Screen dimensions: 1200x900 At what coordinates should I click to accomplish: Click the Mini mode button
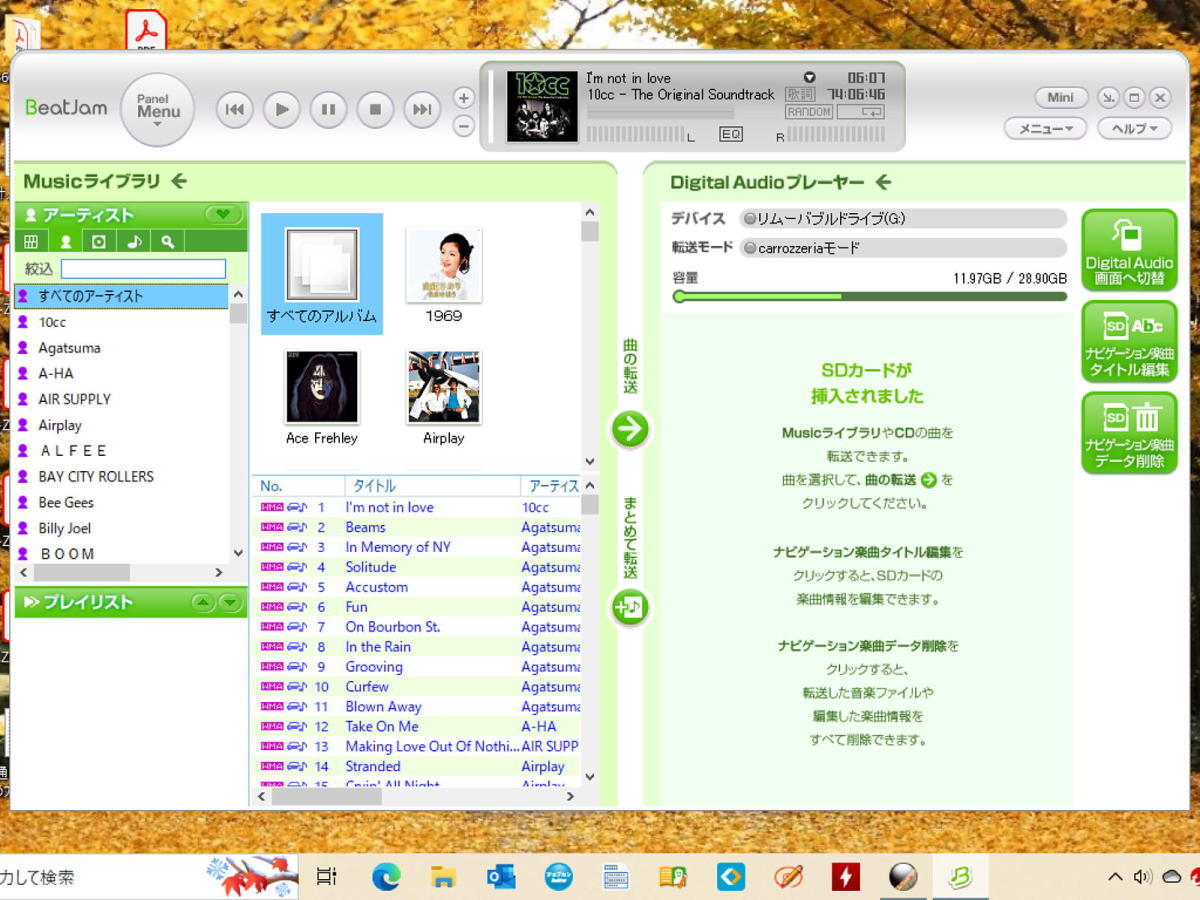[1060, 98]
